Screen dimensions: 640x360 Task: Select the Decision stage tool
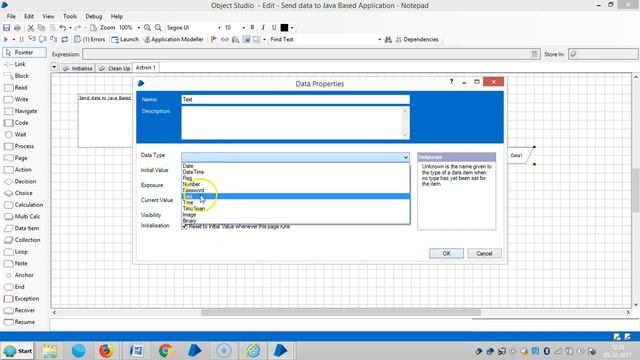pyautogui.click(x=25, y=181)
